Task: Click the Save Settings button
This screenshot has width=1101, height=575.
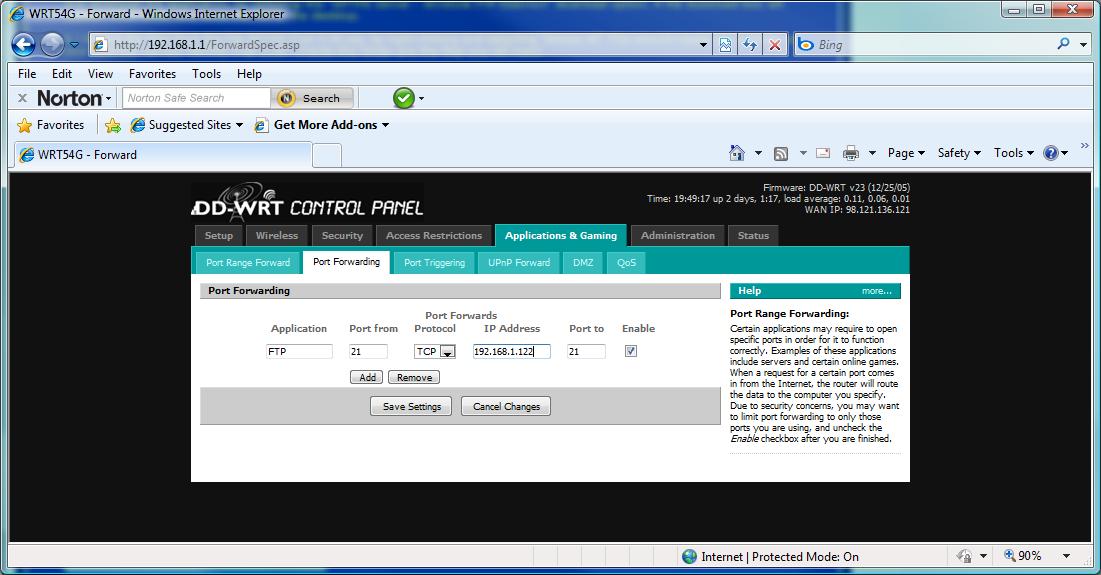Action: 411,407
